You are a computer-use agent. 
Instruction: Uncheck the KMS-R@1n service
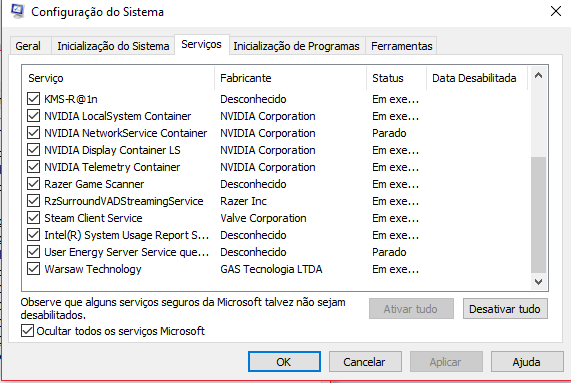pyautogui.click(x=34, y=99)
